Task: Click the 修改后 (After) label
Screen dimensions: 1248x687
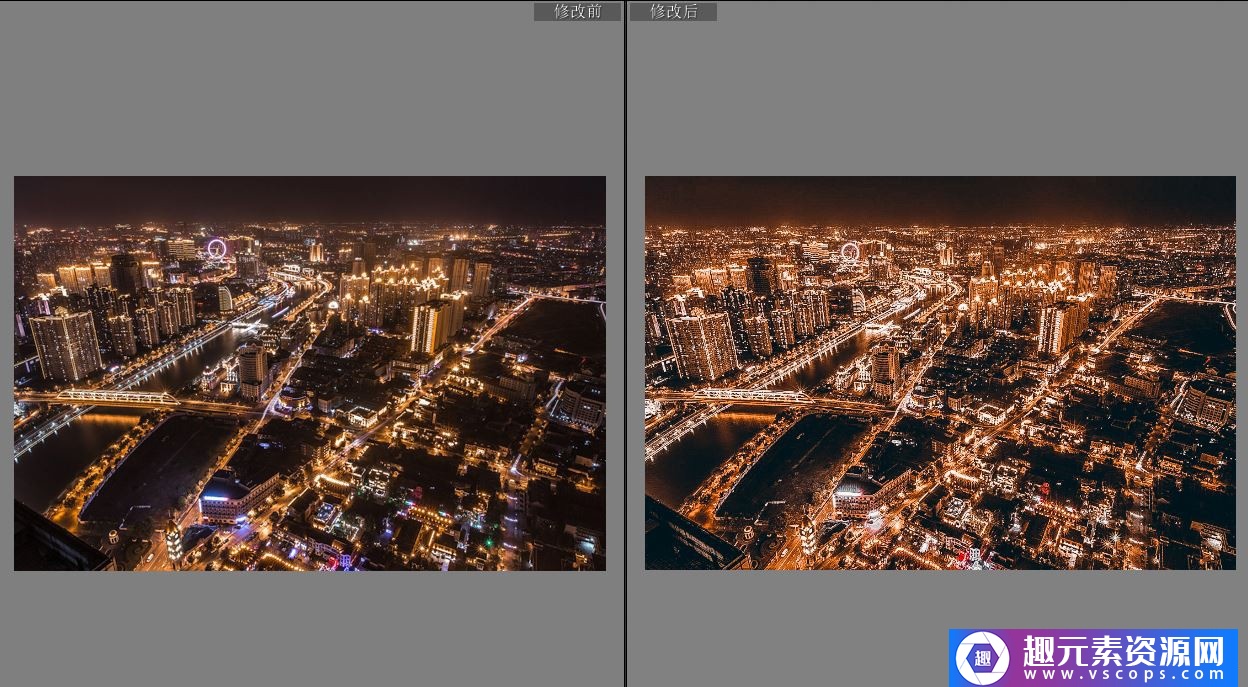Action: 673,11
